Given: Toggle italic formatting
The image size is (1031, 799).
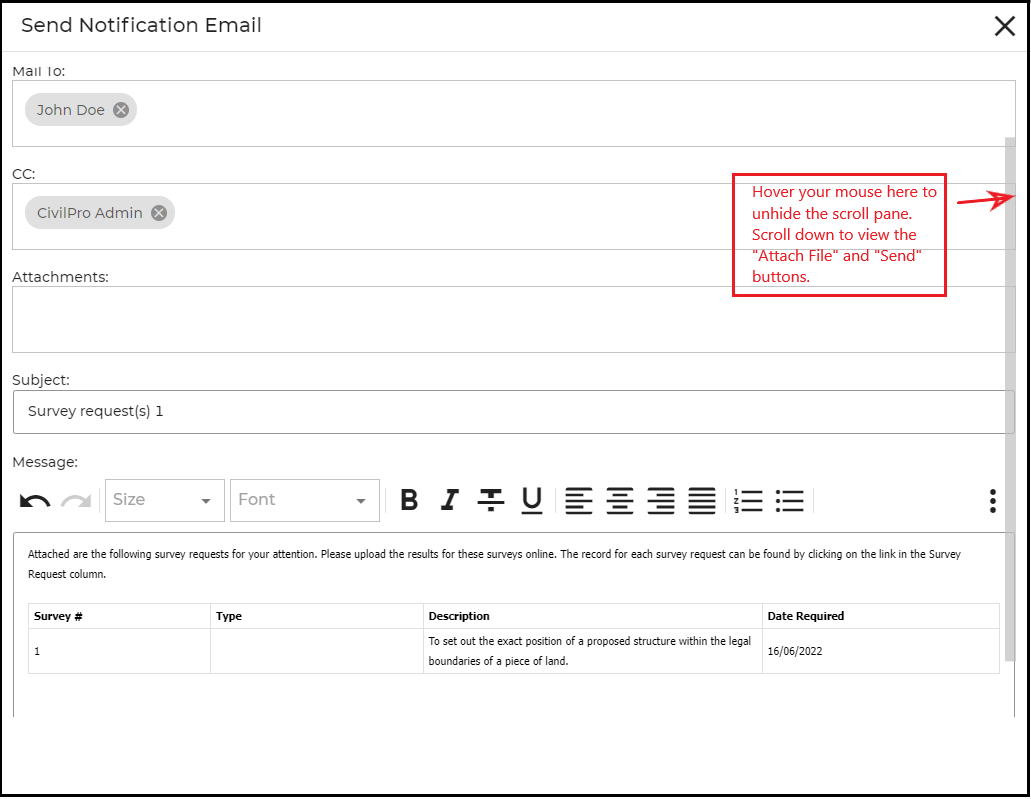Looking at the screenshot, I should (450, 500).
